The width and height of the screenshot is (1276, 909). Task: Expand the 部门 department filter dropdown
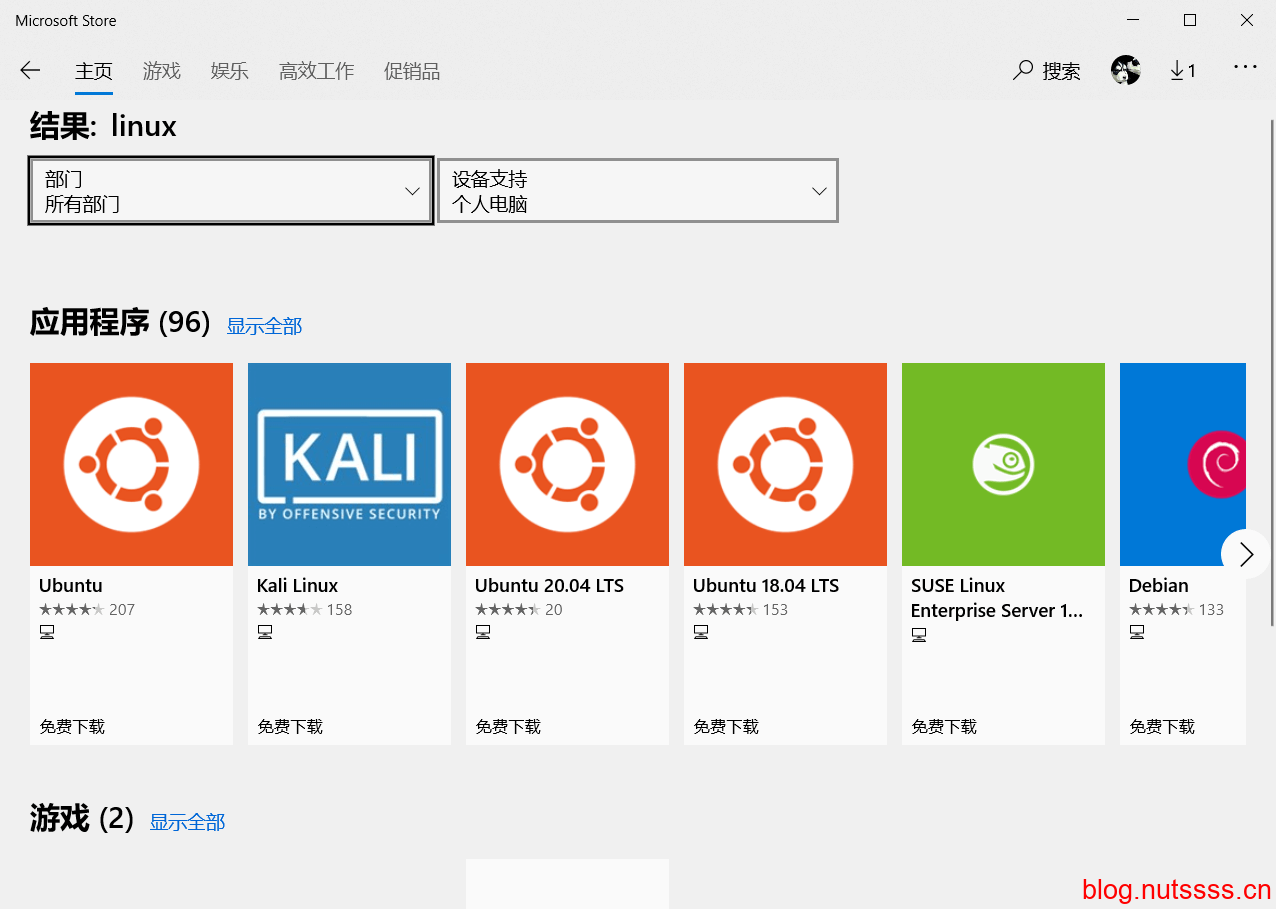[231, 191]
